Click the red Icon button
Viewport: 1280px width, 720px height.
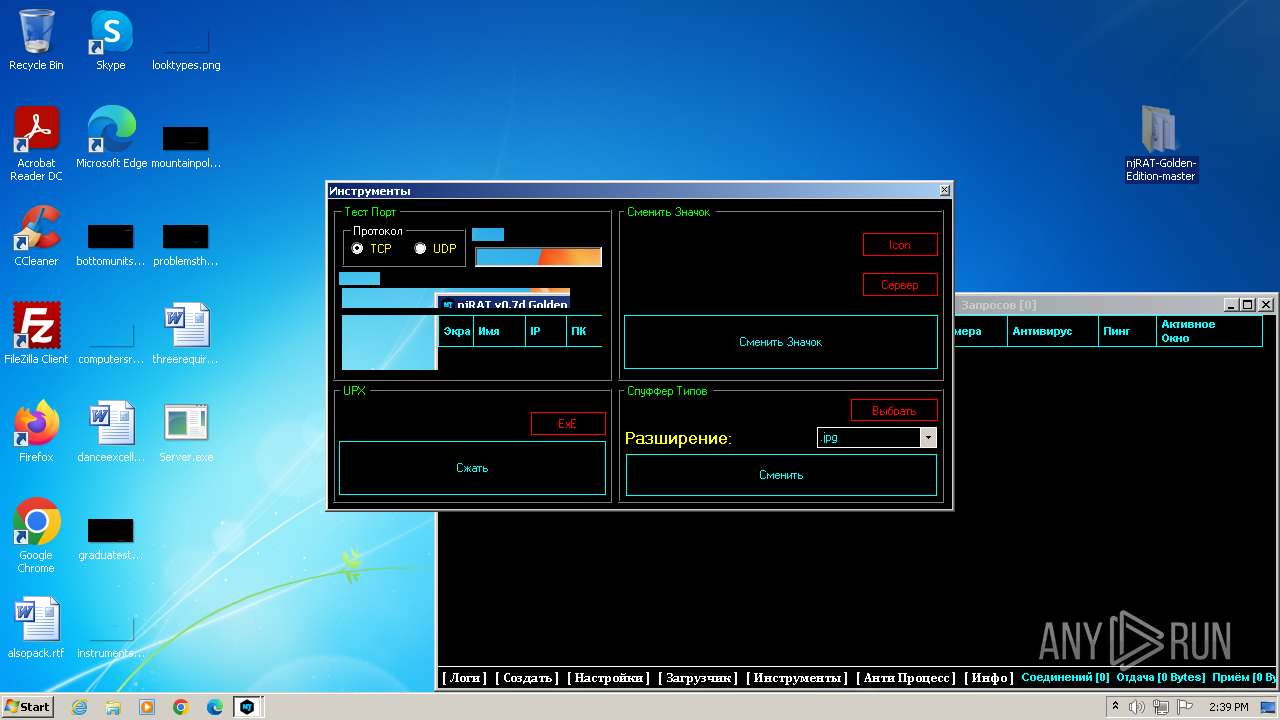(900, 245)
